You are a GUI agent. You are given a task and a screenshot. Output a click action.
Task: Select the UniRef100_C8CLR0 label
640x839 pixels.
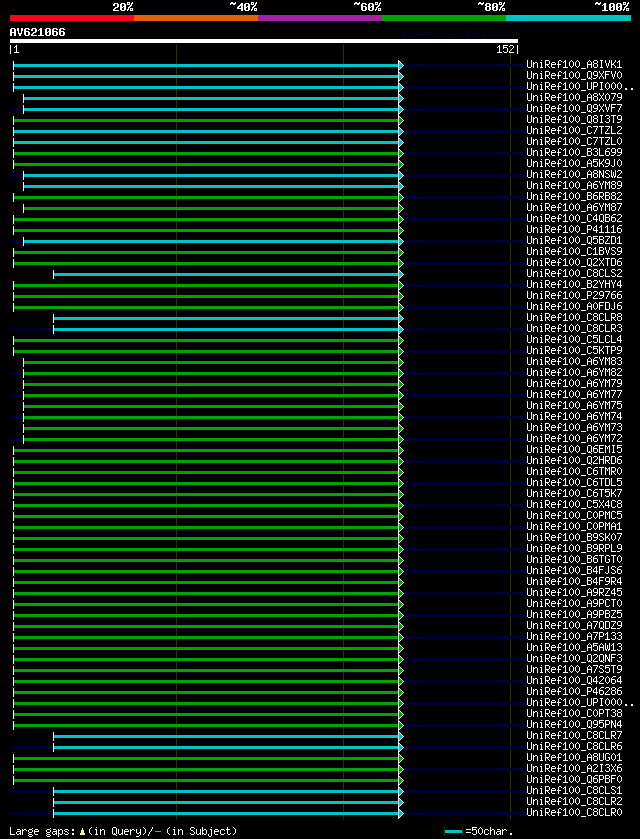[575, 813]
